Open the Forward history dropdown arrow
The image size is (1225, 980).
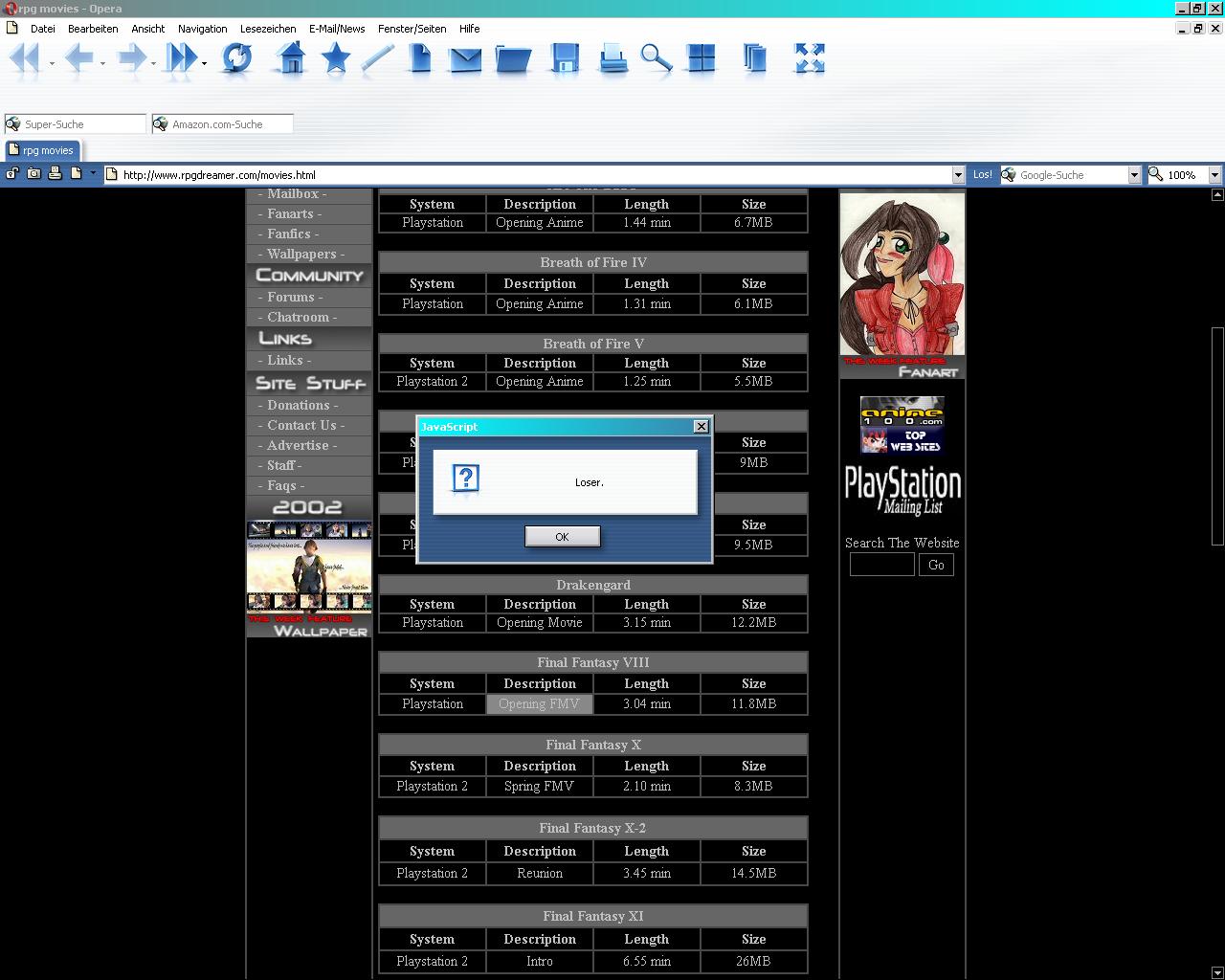(153, 64)
